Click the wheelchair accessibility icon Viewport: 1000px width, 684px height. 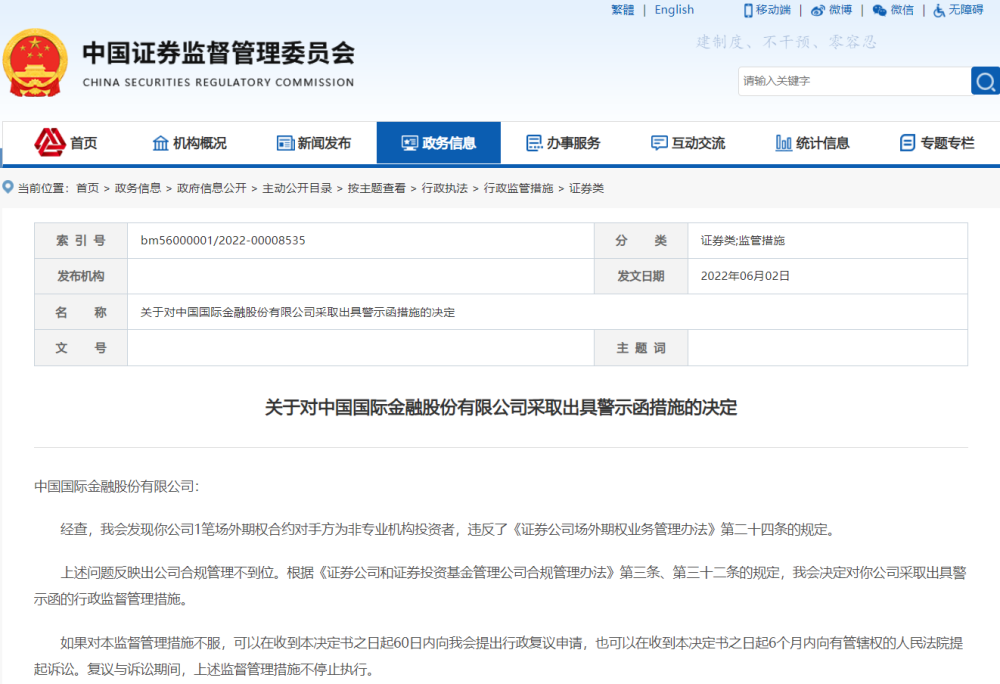(939, 10)
